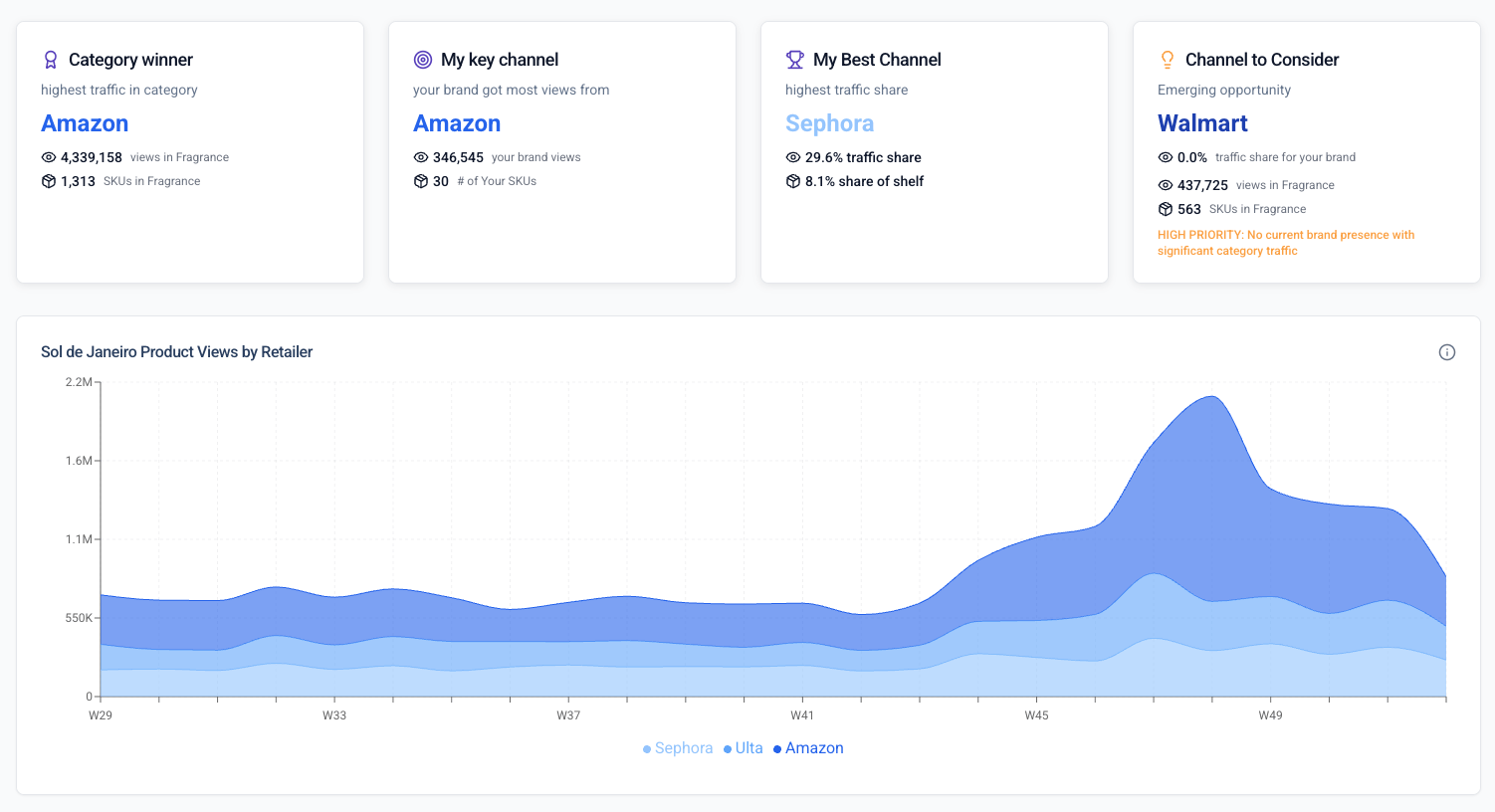Toggle the Sephora series in the chart legend
The image size is (1495, 812).
click(685, 747)
